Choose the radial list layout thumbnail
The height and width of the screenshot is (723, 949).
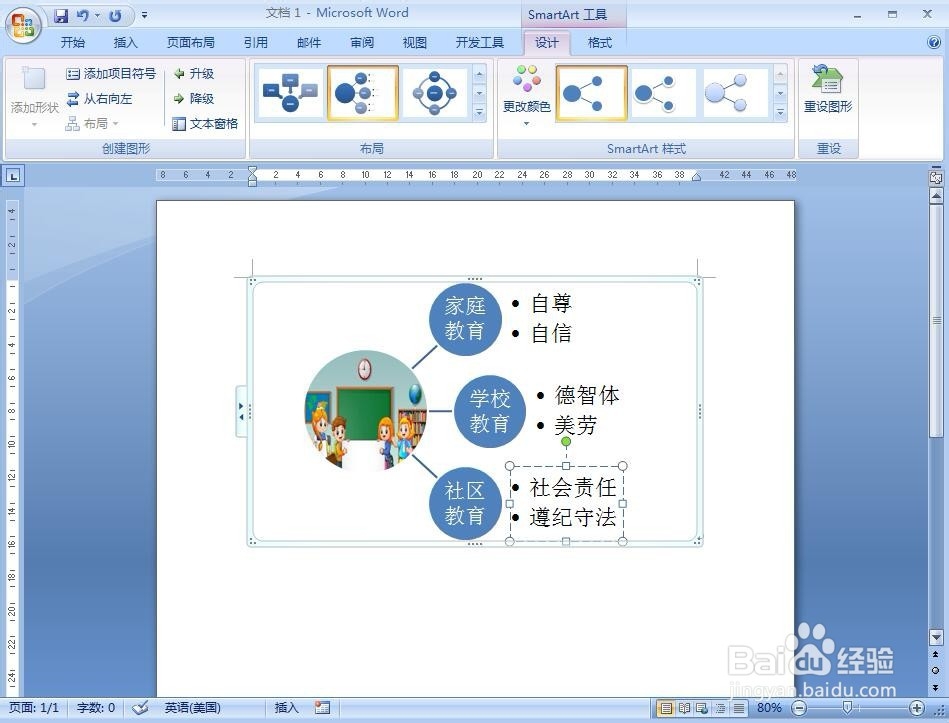[x=363, y=93]
